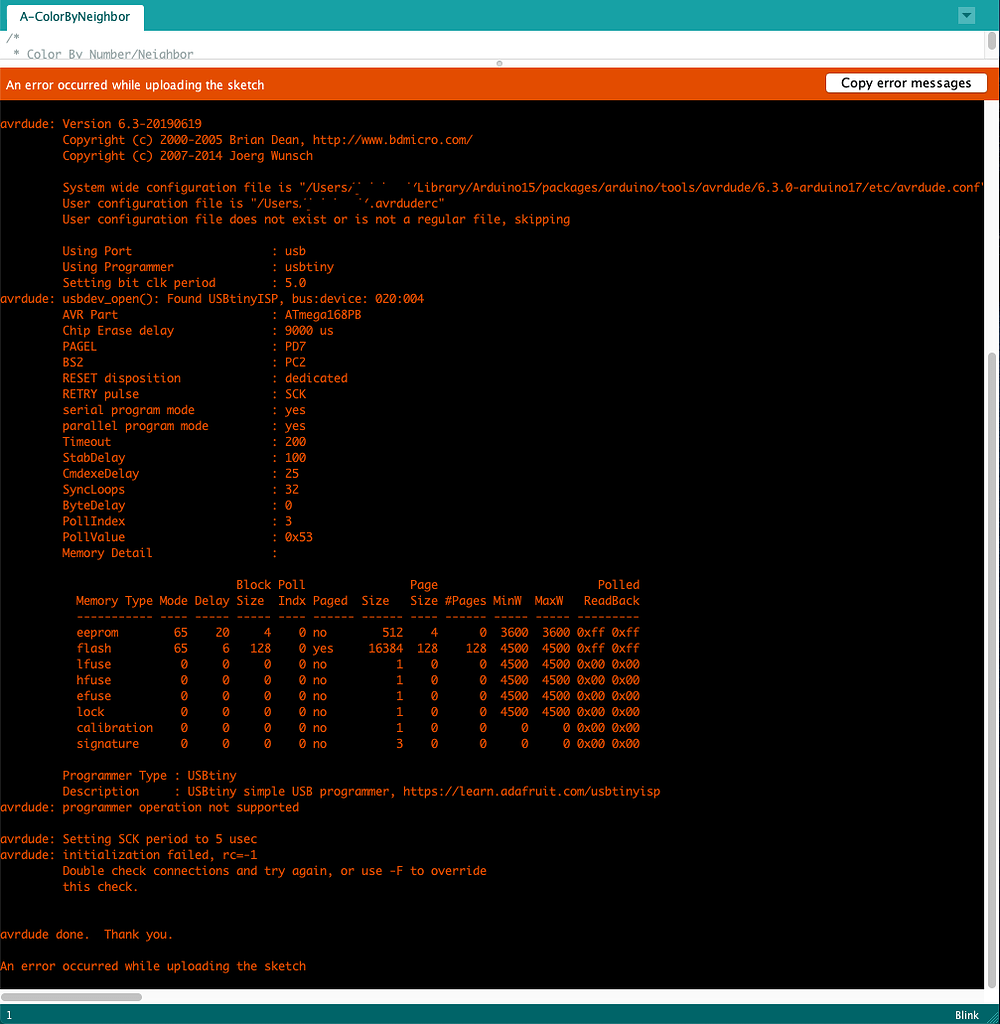Viewport: 1000px width, 1024px height.
Task: Click the orange upload error status message
Action: click(x=135, y=85)
